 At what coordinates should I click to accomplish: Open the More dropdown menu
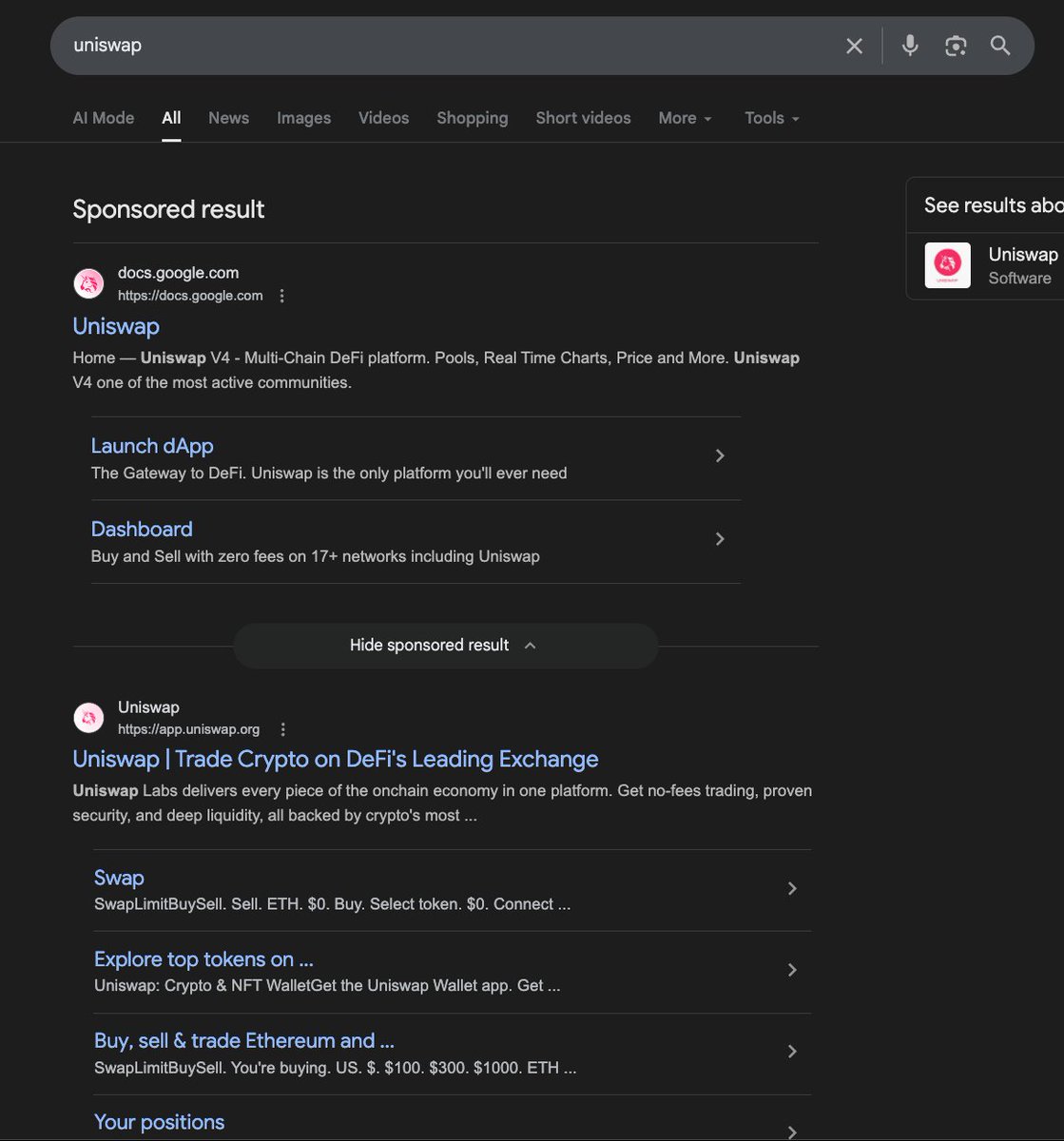[x=685, y=118]
